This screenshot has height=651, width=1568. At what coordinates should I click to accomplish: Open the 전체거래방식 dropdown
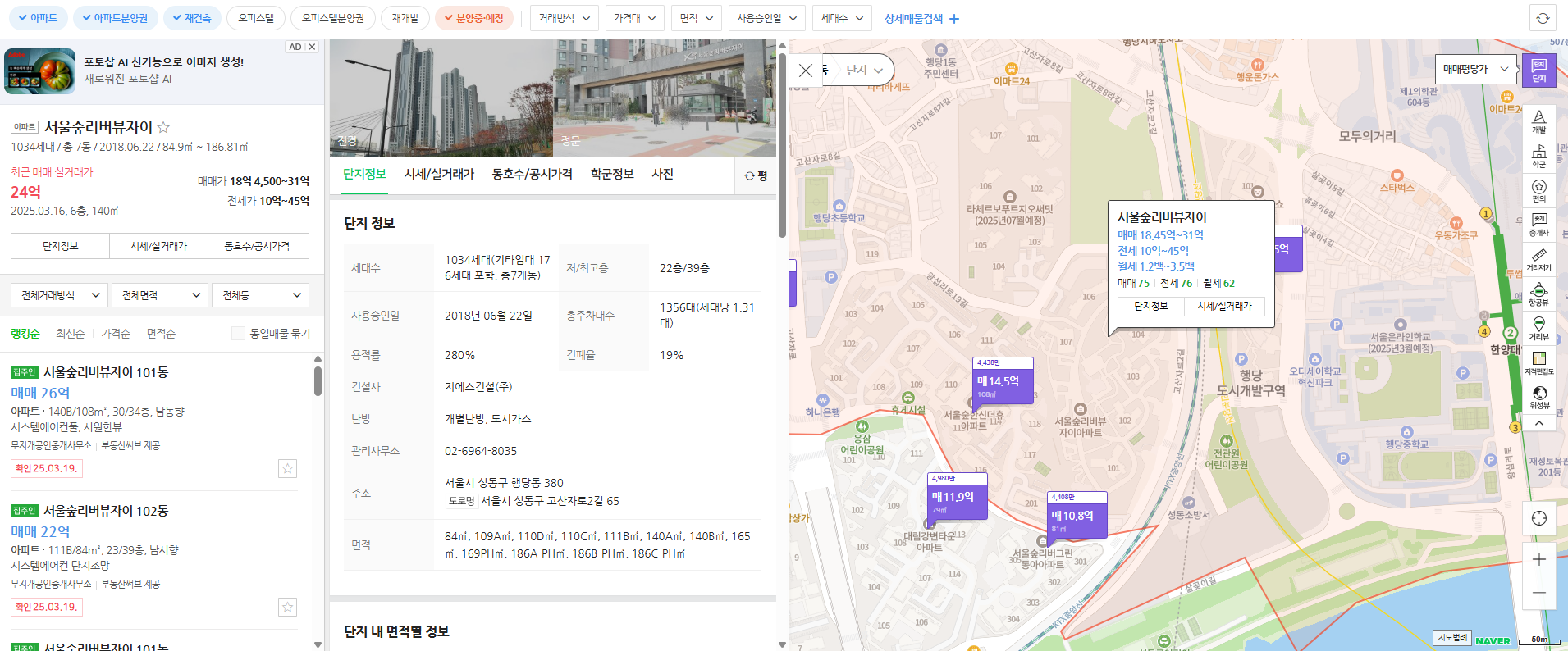pyautogui.click(x=59, y=295)
